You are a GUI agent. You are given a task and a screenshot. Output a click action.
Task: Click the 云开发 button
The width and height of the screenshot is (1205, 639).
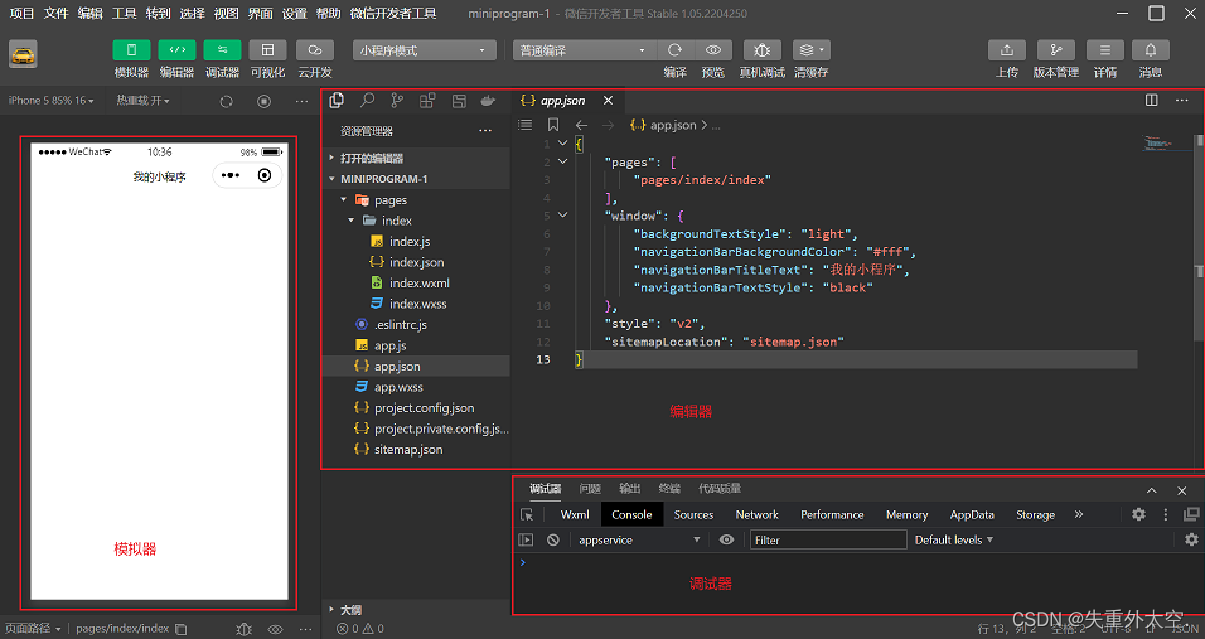pos(314,50)
